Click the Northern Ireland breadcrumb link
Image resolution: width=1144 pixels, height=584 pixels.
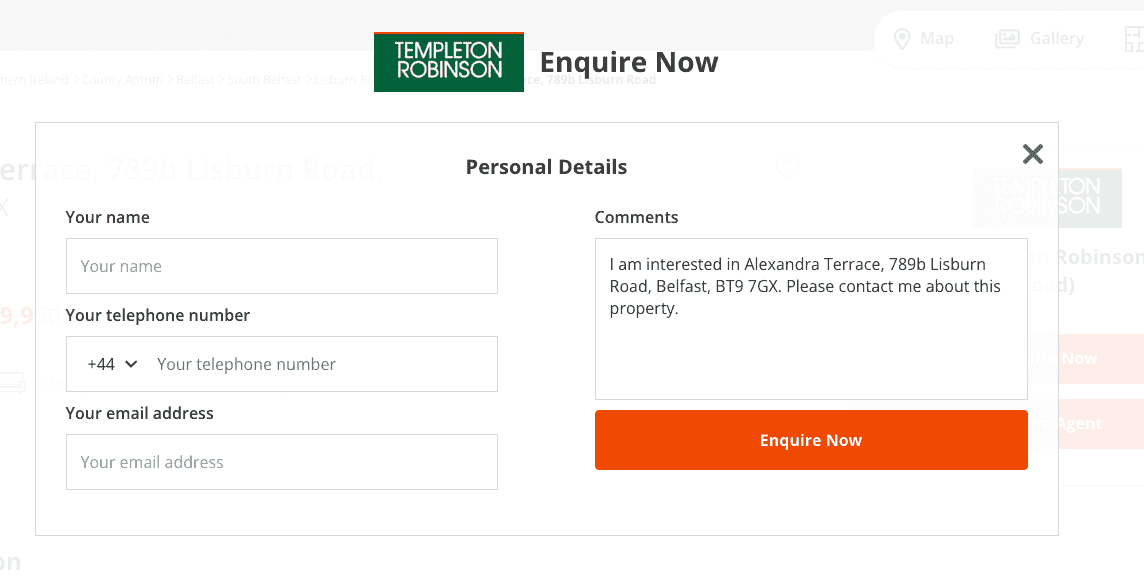(34, 80)
